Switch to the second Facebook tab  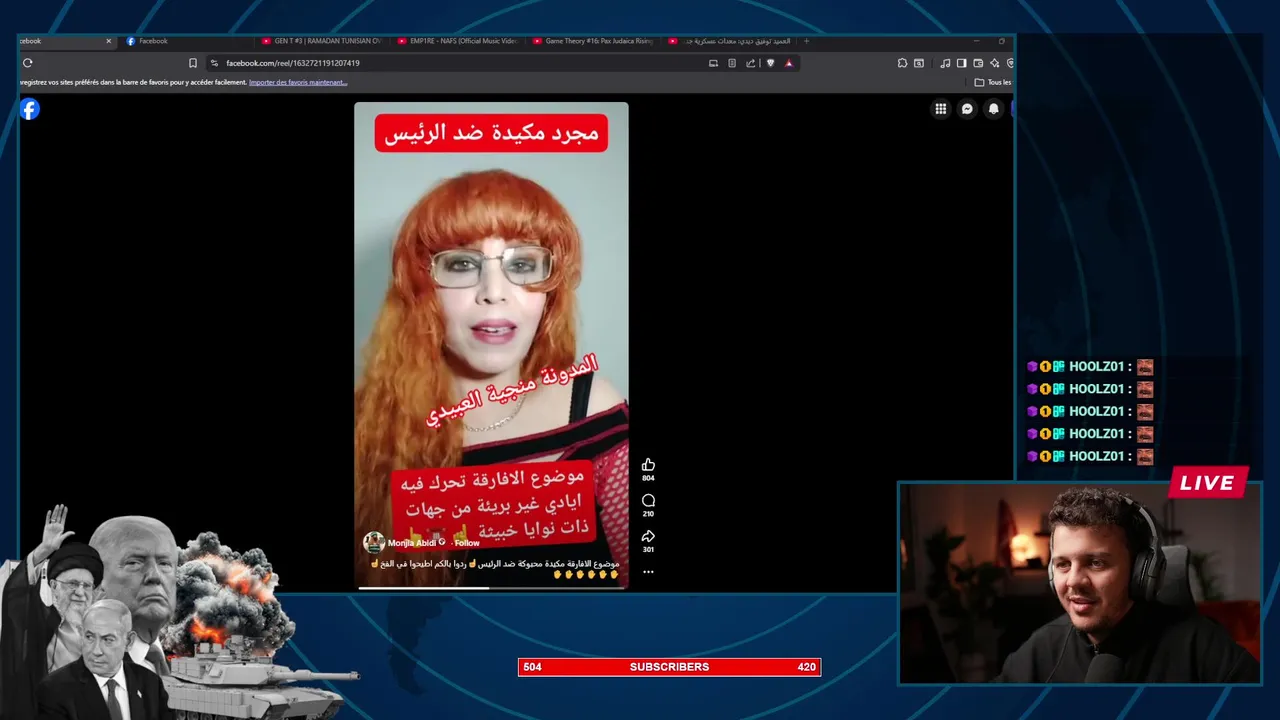(185, 41)
